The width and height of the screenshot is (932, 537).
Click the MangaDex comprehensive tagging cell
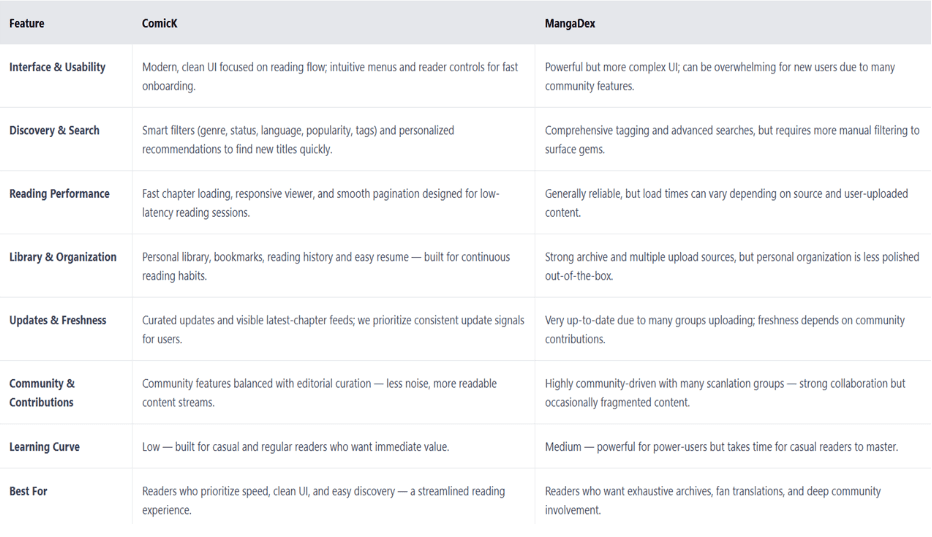732,139
